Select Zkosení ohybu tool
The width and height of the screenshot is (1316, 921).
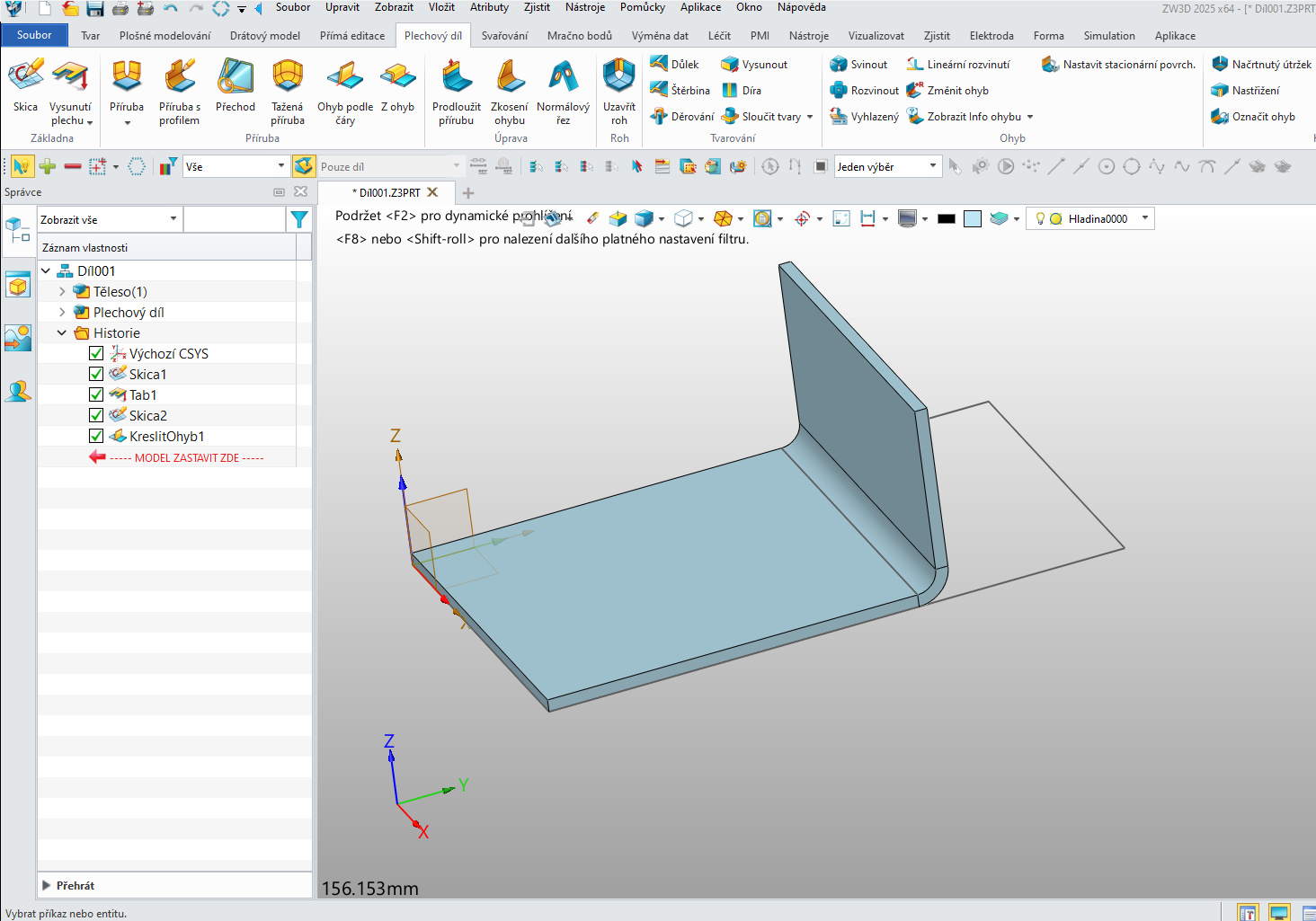tap(510, 92)
